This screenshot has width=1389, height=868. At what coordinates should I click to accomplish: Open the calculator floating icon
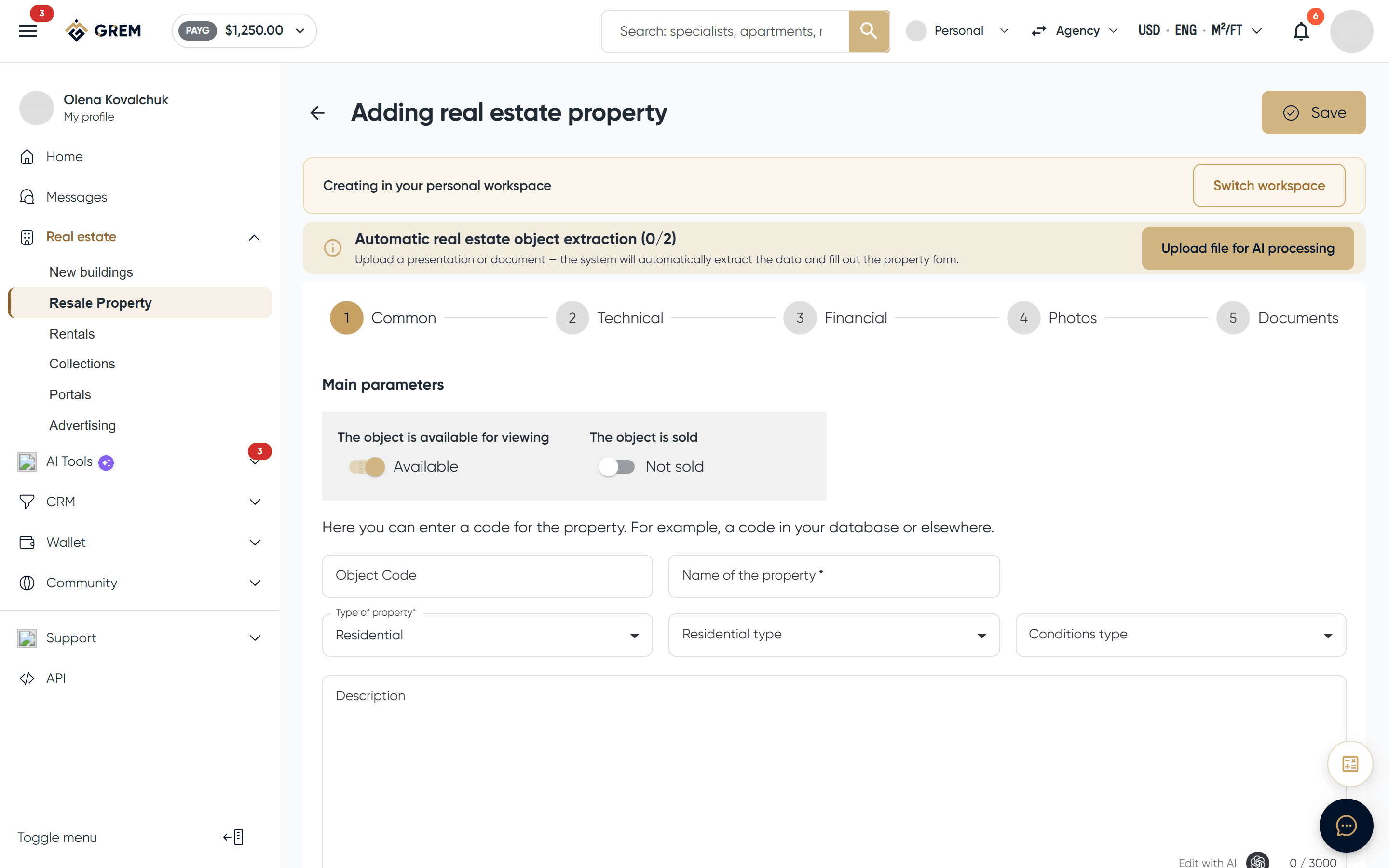point(1350,763)
